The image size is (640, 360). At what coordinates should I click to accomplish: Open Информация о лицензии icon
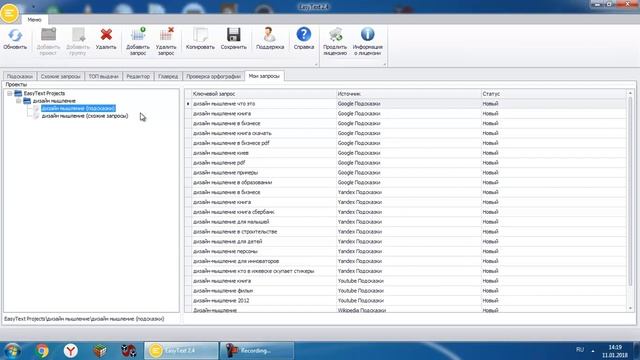point(367,34)
